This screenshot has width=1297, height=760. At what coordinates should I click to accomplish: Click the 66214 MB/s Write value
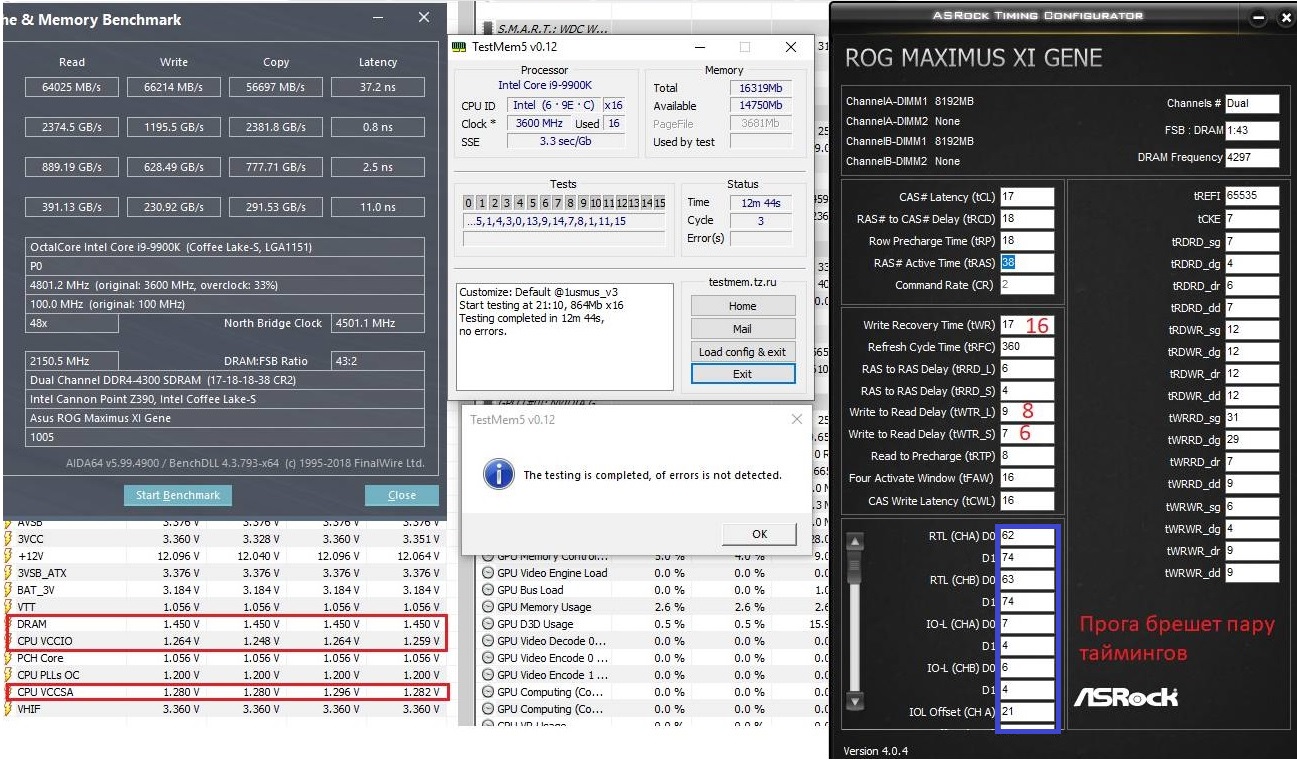pyautogui.click(x=174, y=87)
